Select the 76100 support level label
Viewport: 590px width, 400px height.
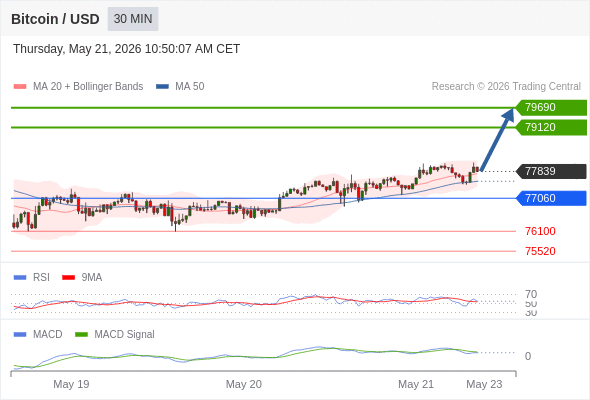540,231
